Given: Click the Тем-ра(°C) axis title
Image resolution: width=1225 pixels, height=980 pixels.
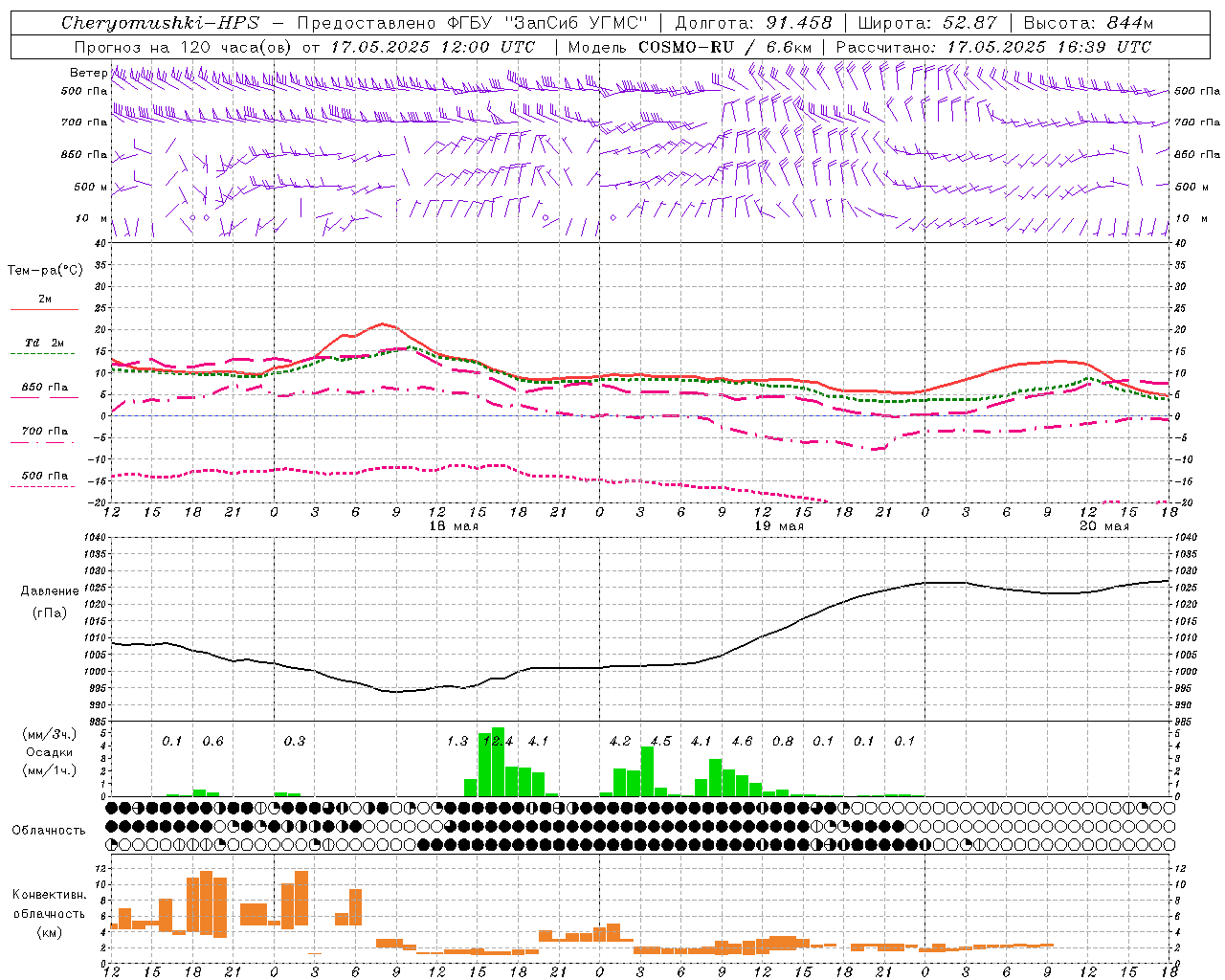Looking at the screenshot, I should pos(45,271).
